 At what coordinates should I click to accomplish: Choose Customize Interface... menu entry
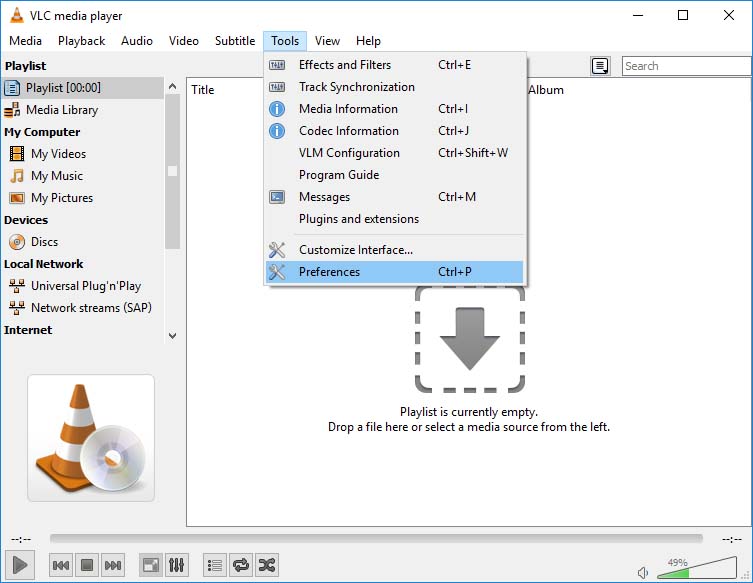tap(394, 250)
